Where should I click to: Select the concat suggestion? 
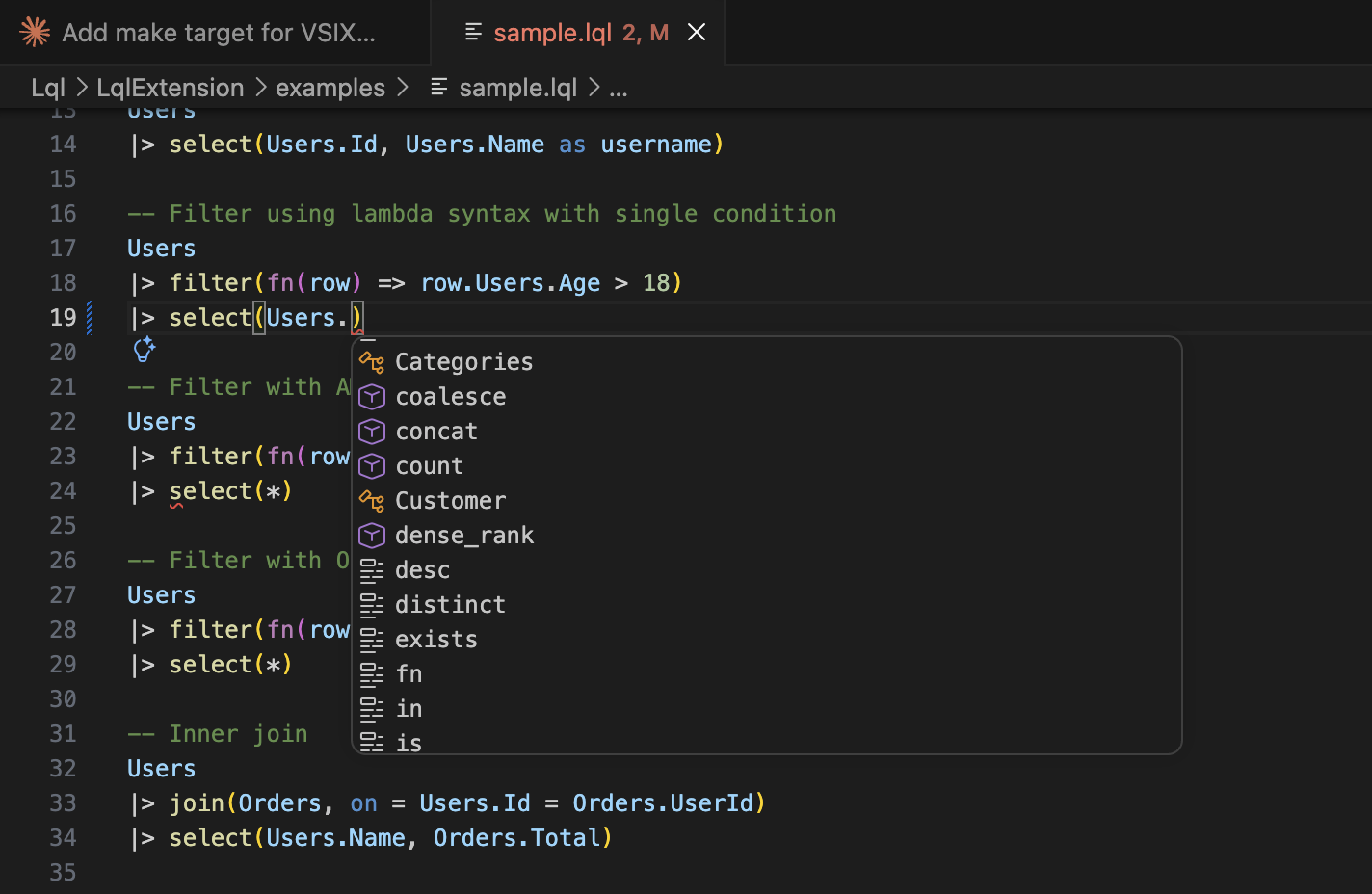pyautogui.click(x=767, y=432)
